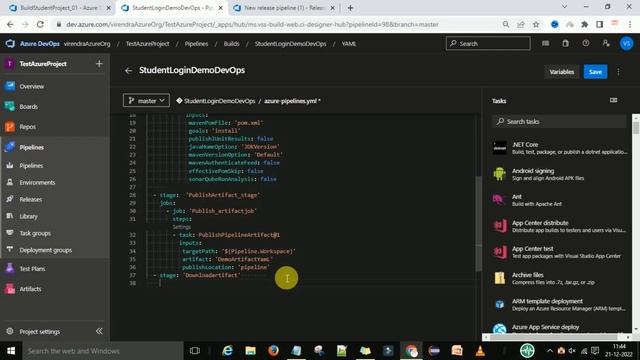Open Firefox from the taskbar
This screenshot has height=360, width=640.
pyautogui.click(x=273, y=351)
